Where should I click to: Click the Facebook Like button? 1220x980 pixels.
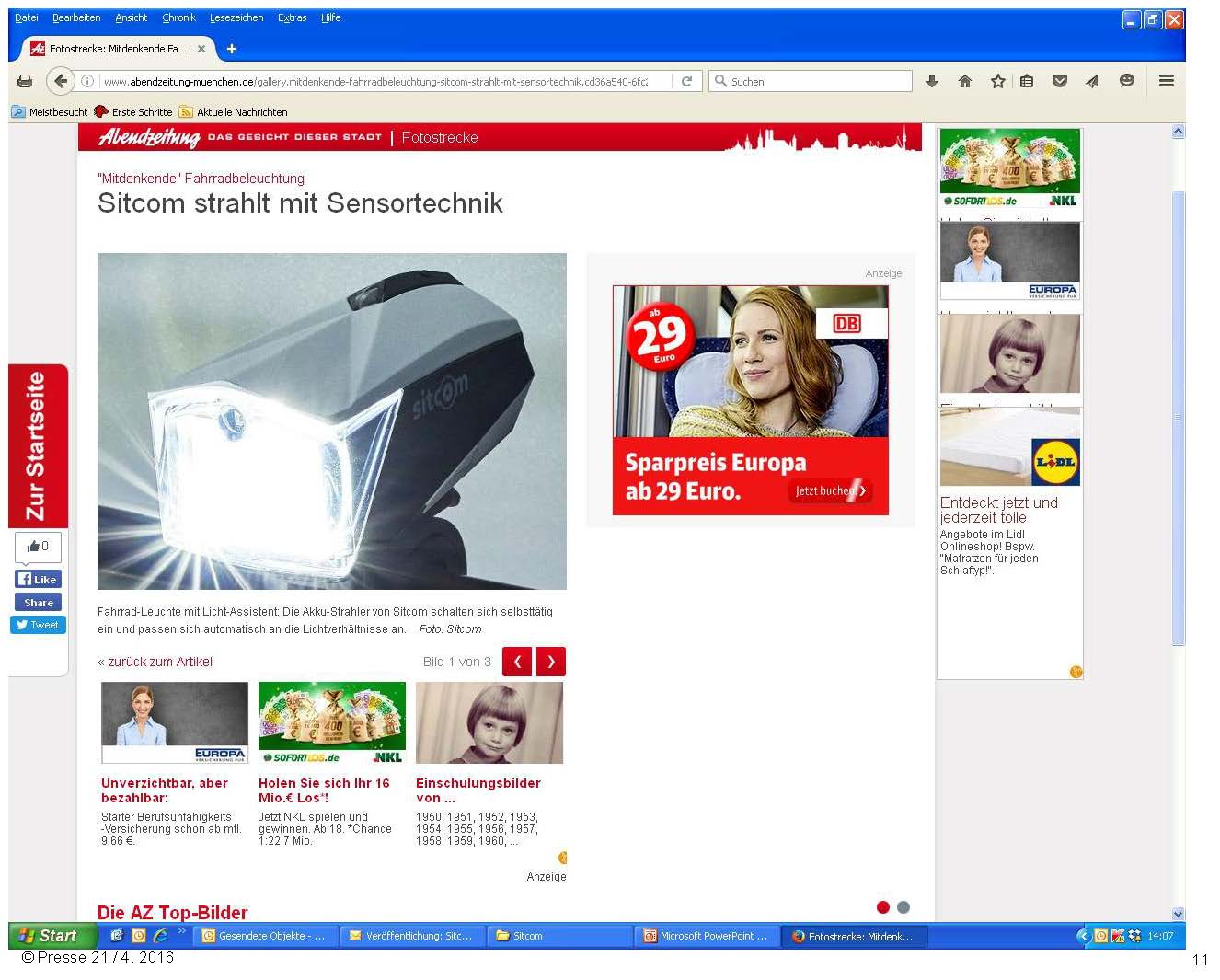point(38,579)
